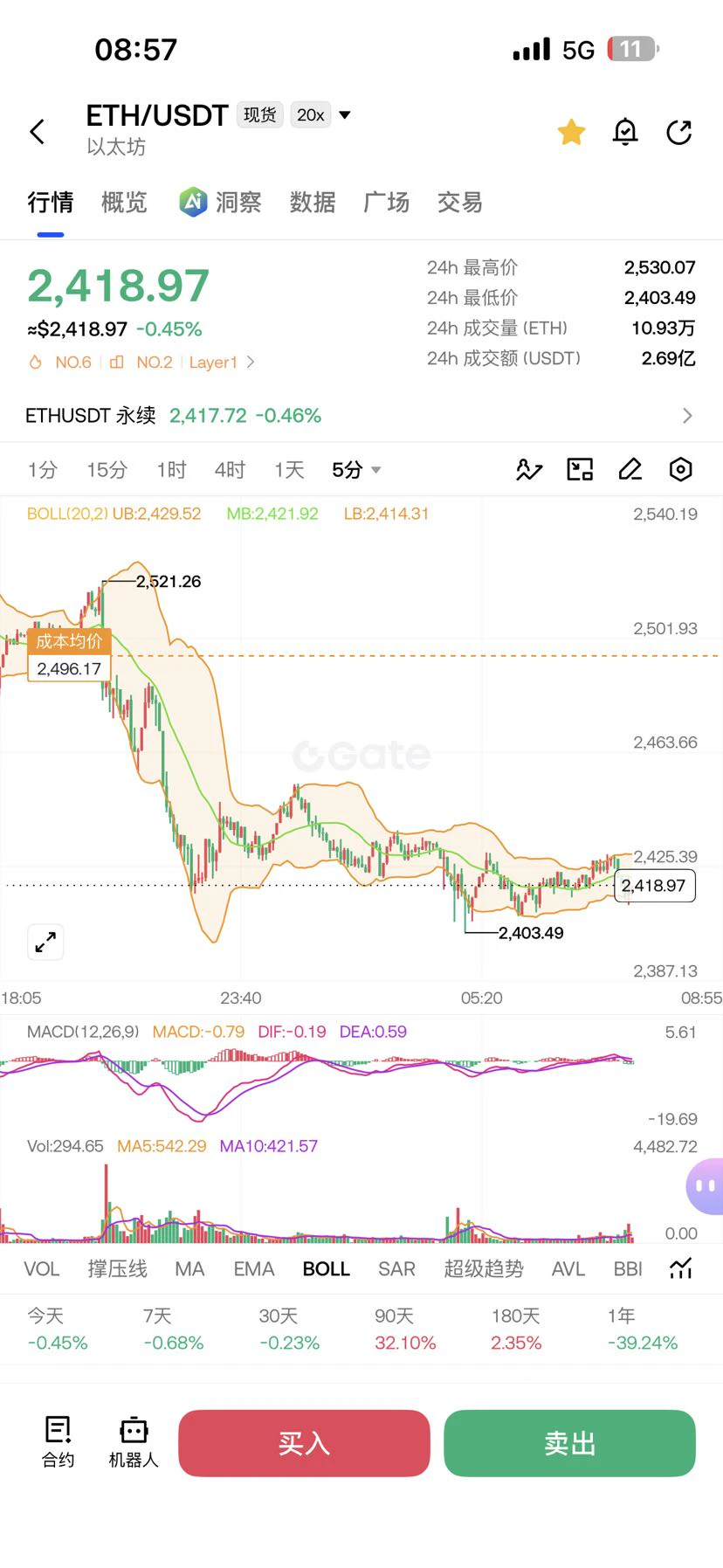Open price alert bell icon
Screen dimensions: 723x1568
tap(625, 132)
